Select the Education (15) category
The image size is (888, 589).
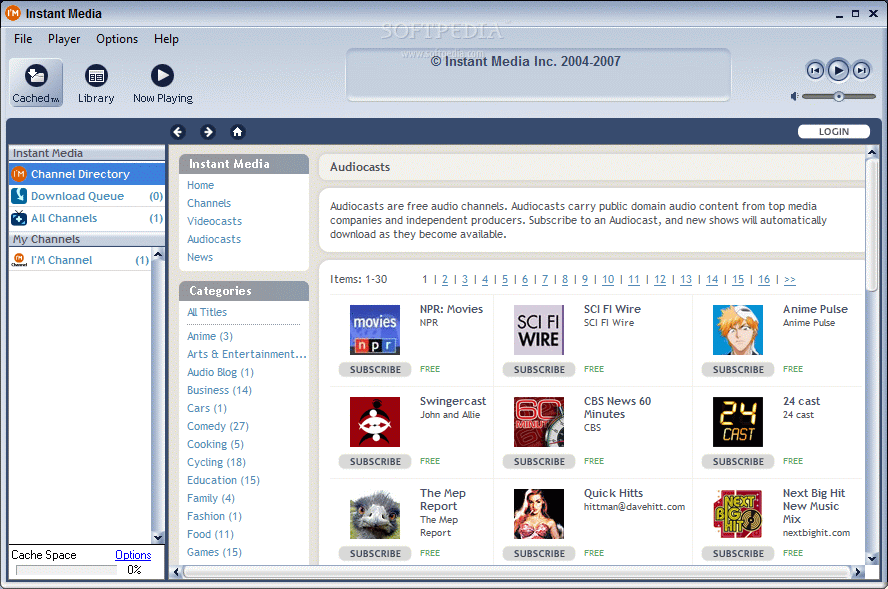click(x=223, y=480)
